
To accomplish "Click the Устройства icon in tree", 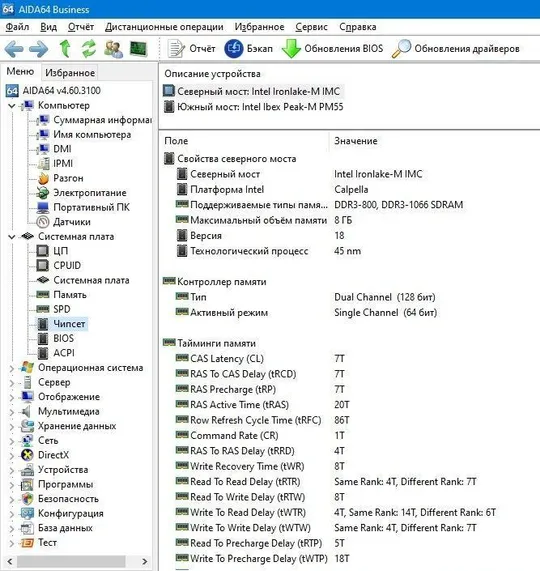I will (x=28, y=470).
